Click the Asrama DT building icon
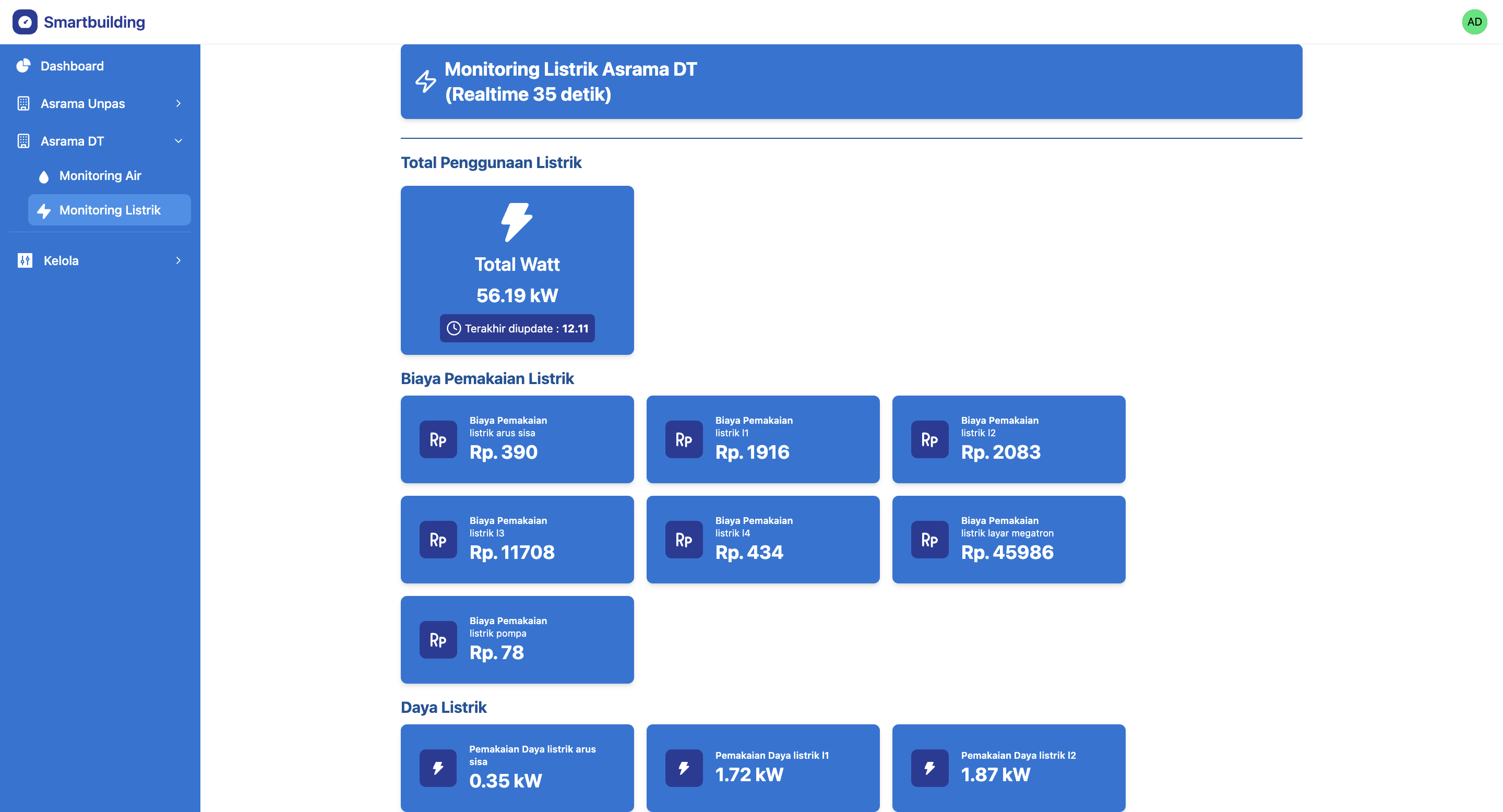Screen dimensions: 1503x812 (x=23, y=141)
